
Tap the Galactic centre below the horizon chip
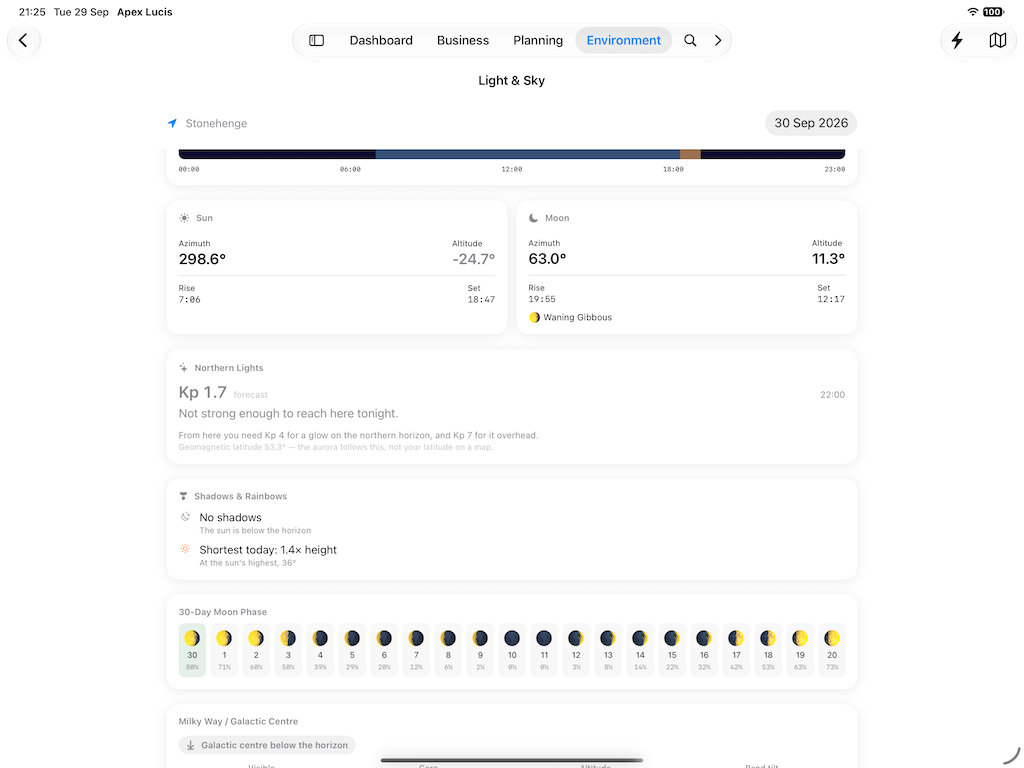[x=267, y=745]
